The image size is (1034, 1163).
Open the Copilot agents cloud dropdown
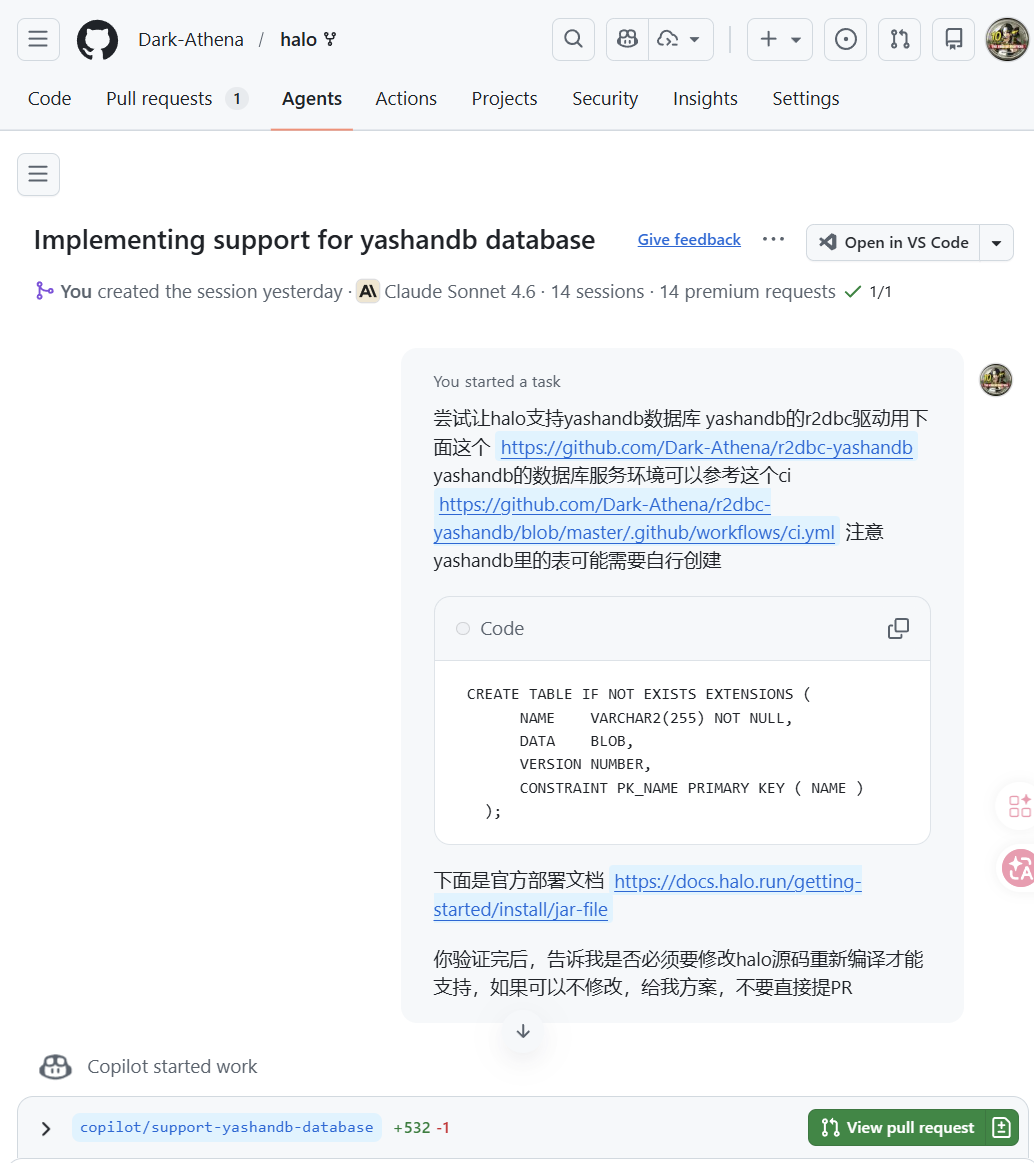tap(680, 39)
